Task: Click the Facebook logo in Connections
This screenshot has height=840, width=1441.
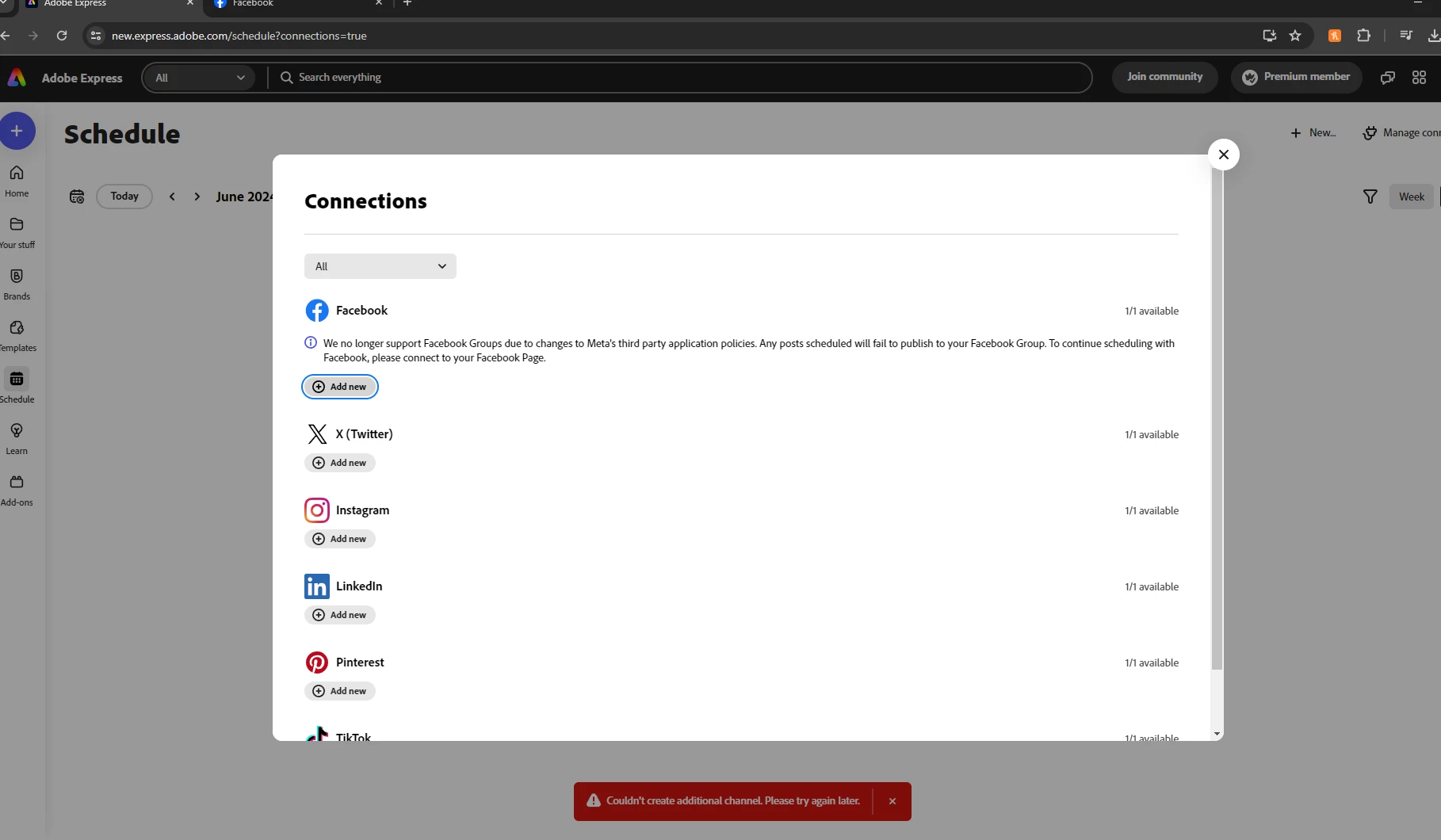Action: [x=317, y=311]
